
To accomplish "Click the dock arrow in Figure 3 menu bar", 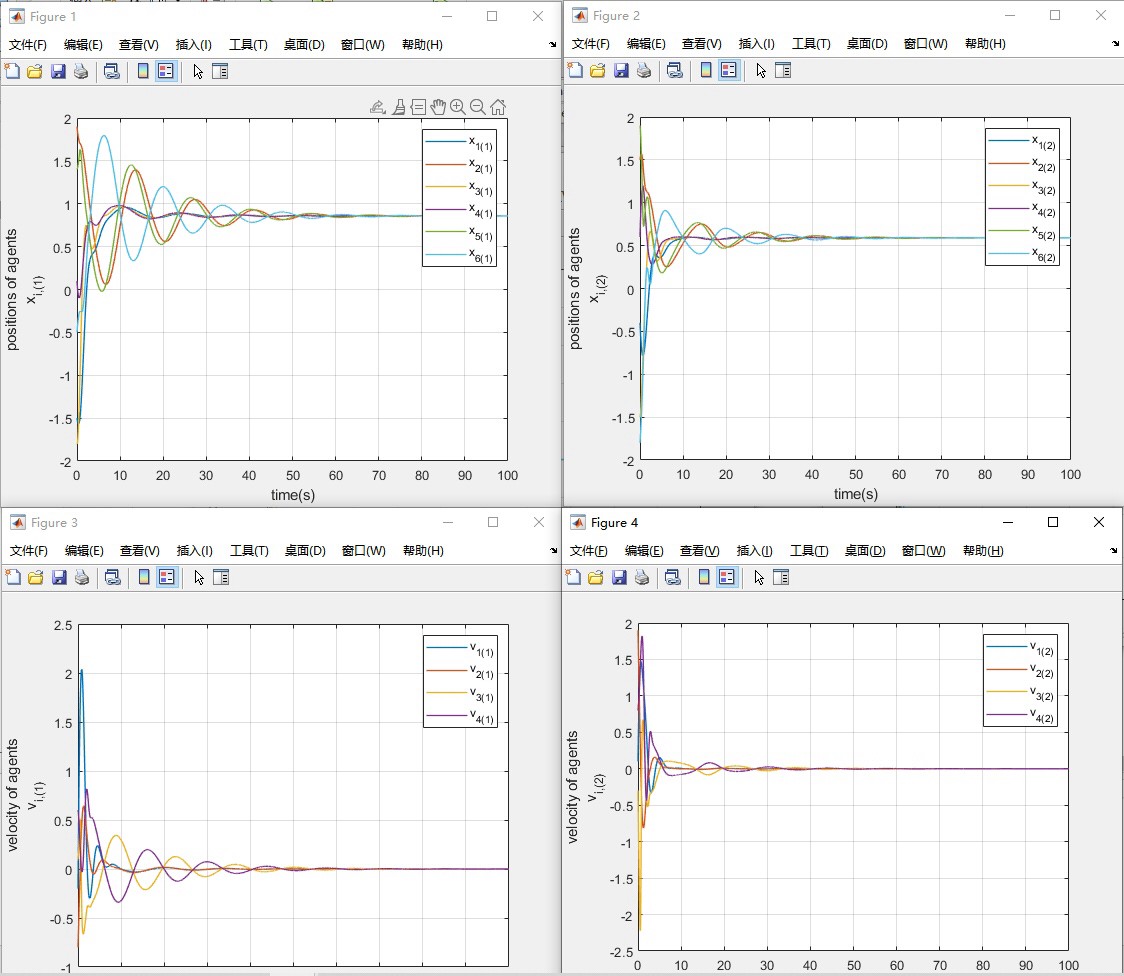I will click(x=553, y=550).
